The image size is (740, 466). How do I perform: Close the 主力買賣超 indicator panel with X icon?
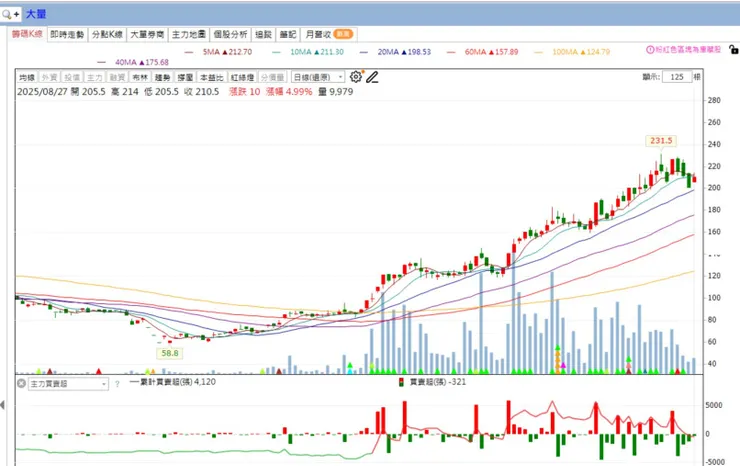21,383
